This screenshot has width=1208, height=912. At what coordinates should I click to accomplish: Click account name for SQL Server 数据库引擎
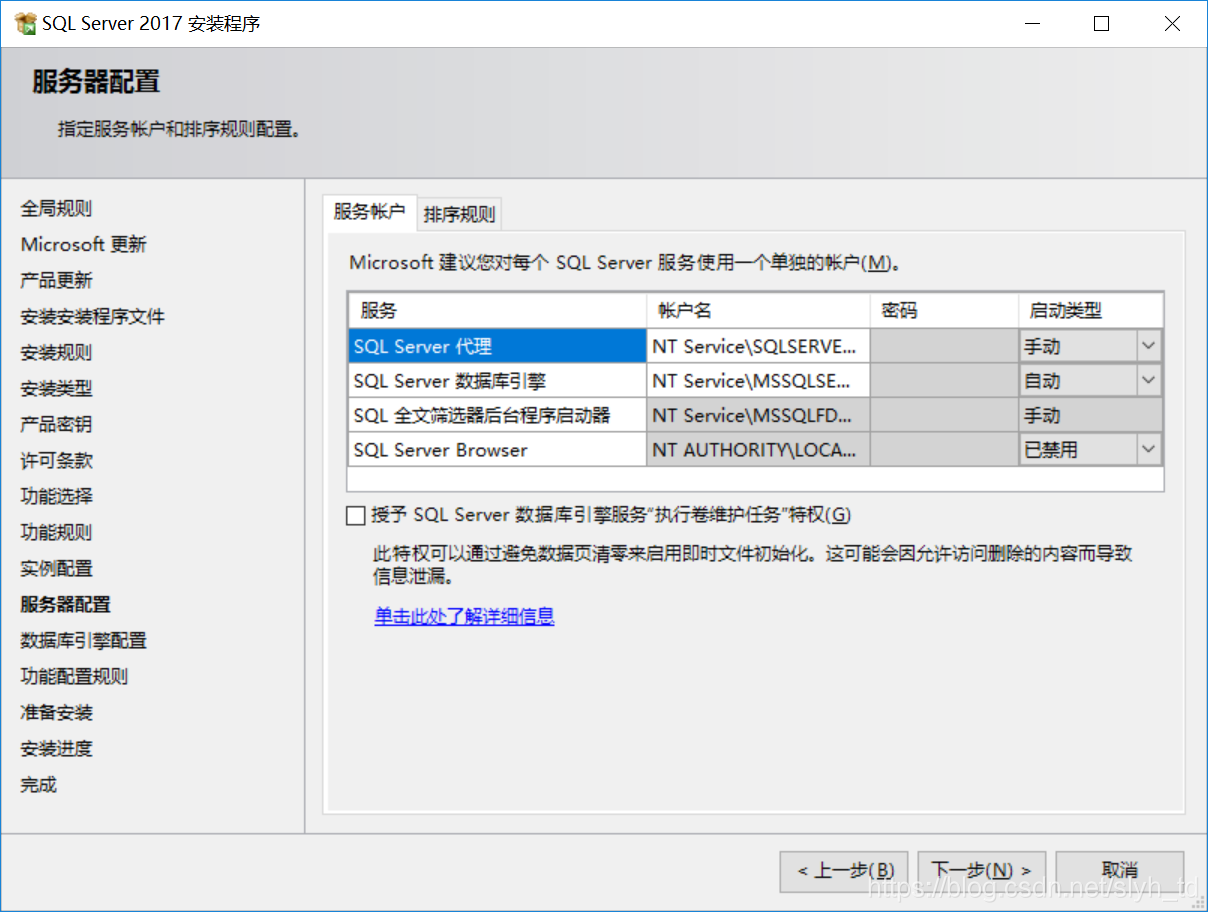tap(757, 381)
